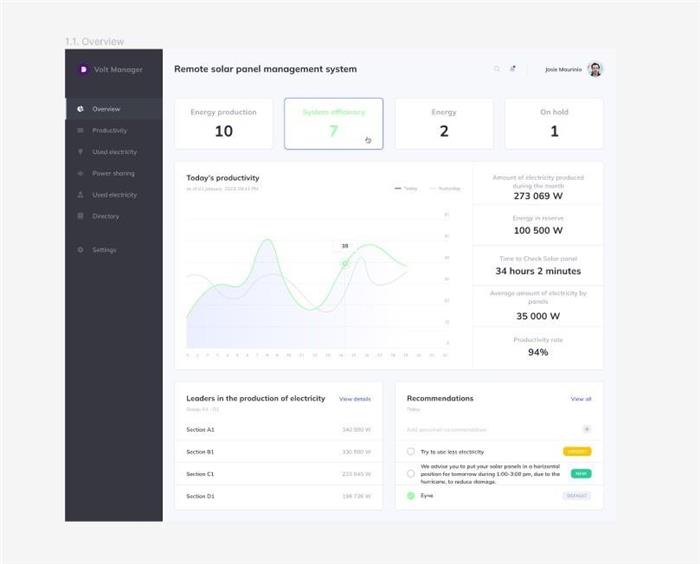Uncheck the green Eyve recommendation checkbox
This screenshot has width=700, height=564.
pyautogui.click(x=411, y=495)
